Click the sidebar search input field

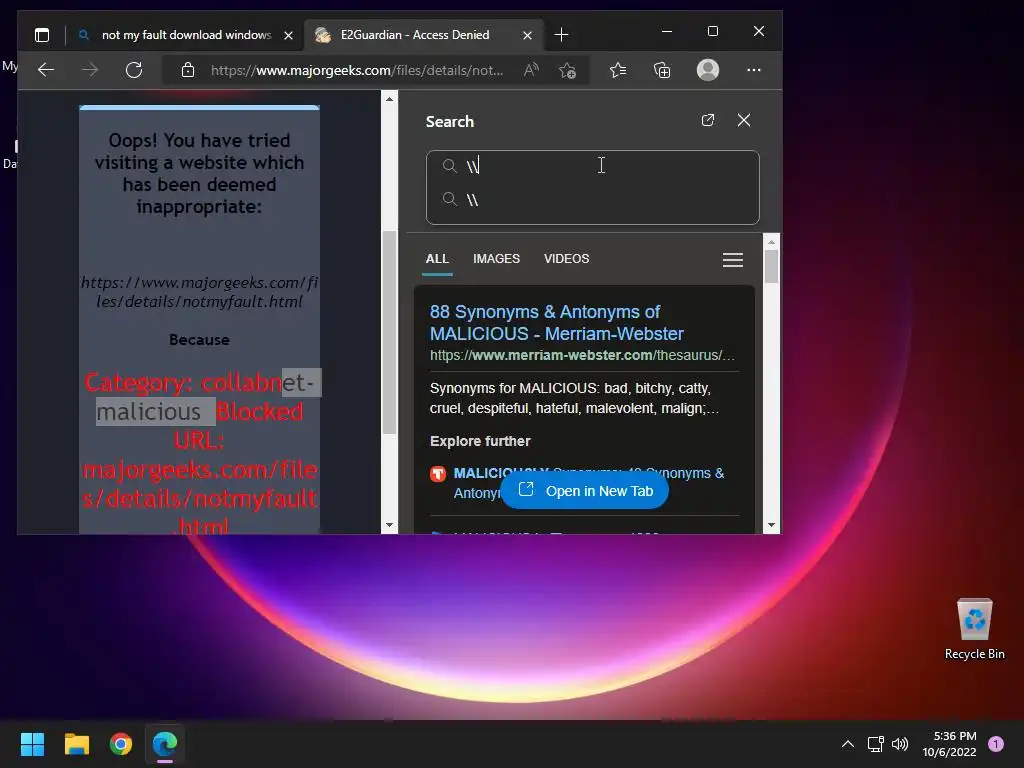click(x=592, y=166)
